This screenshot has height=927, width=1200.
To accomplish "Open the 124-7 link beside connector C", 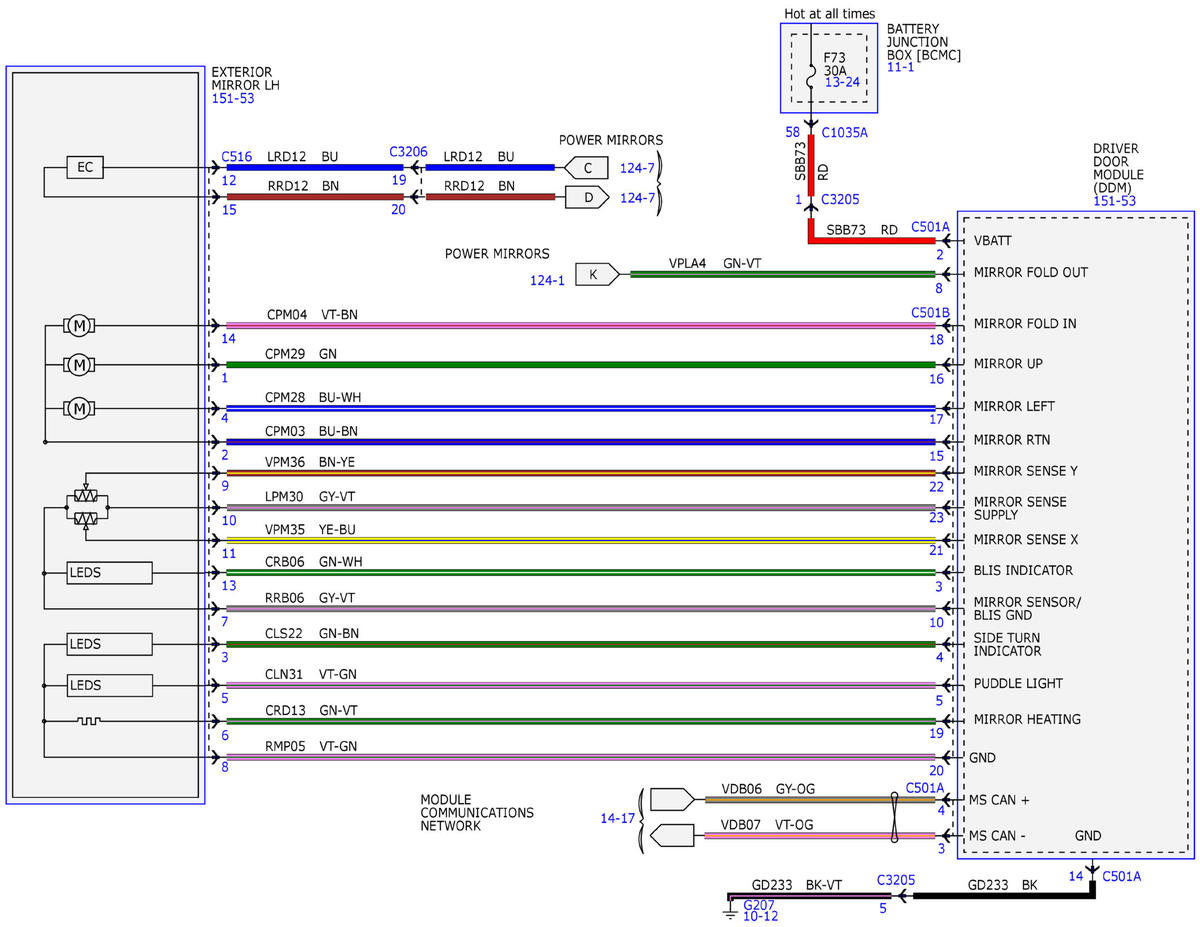I will tap(636, 169).
